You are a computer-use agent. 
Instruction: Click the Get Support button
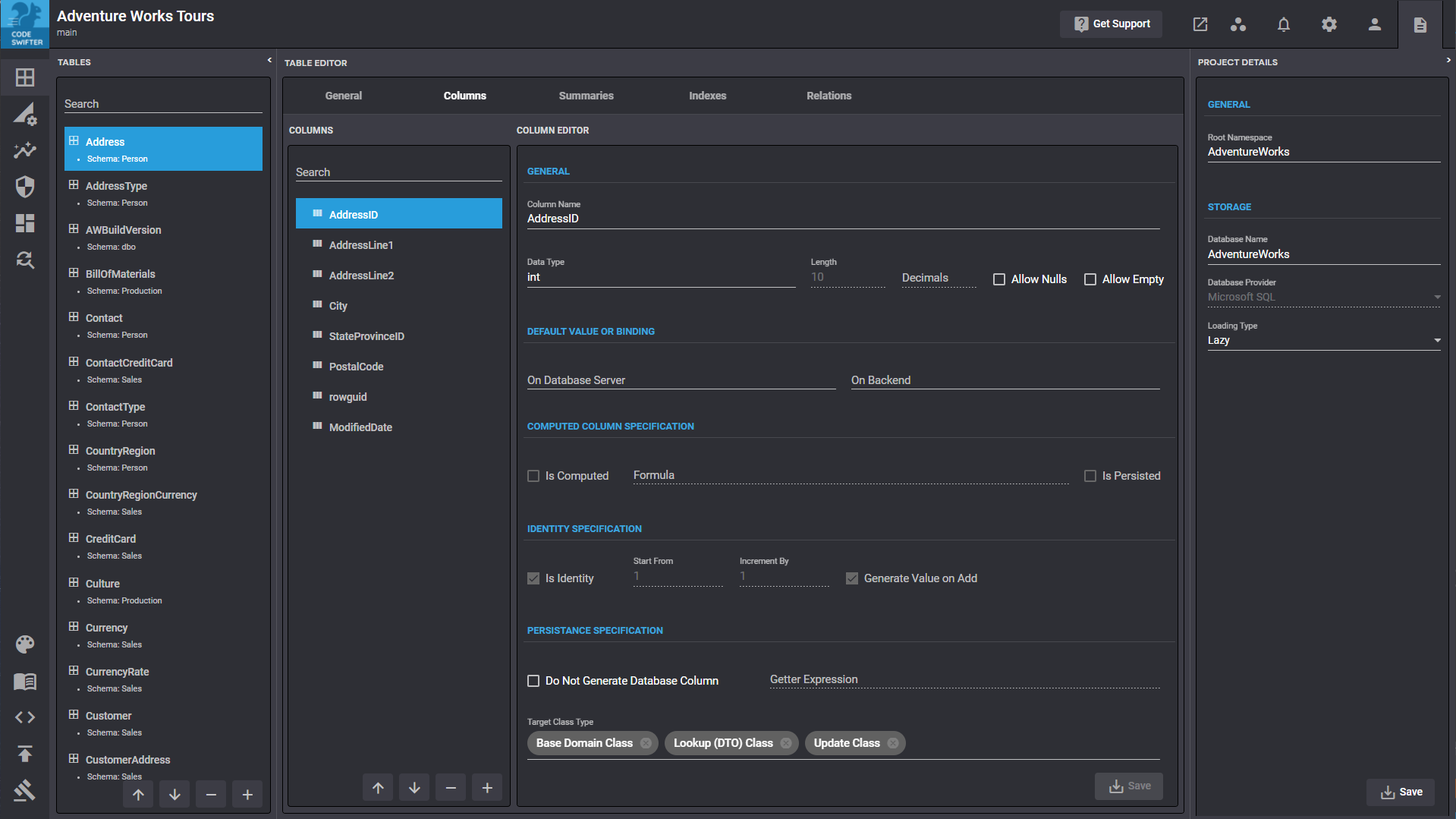[x=1111, y=24]
